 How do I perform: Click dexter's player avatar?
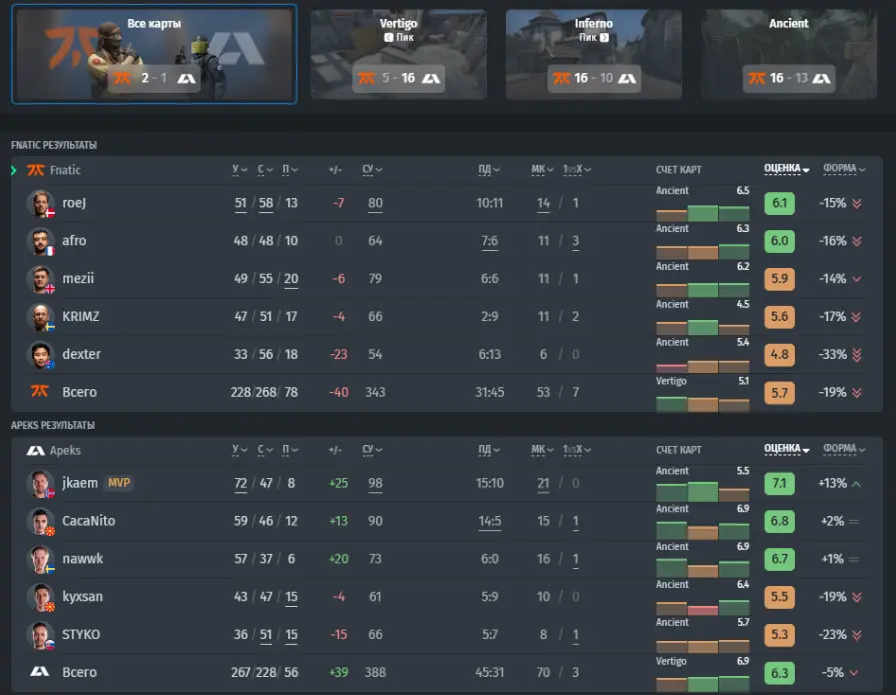click(x=41, y=354)
